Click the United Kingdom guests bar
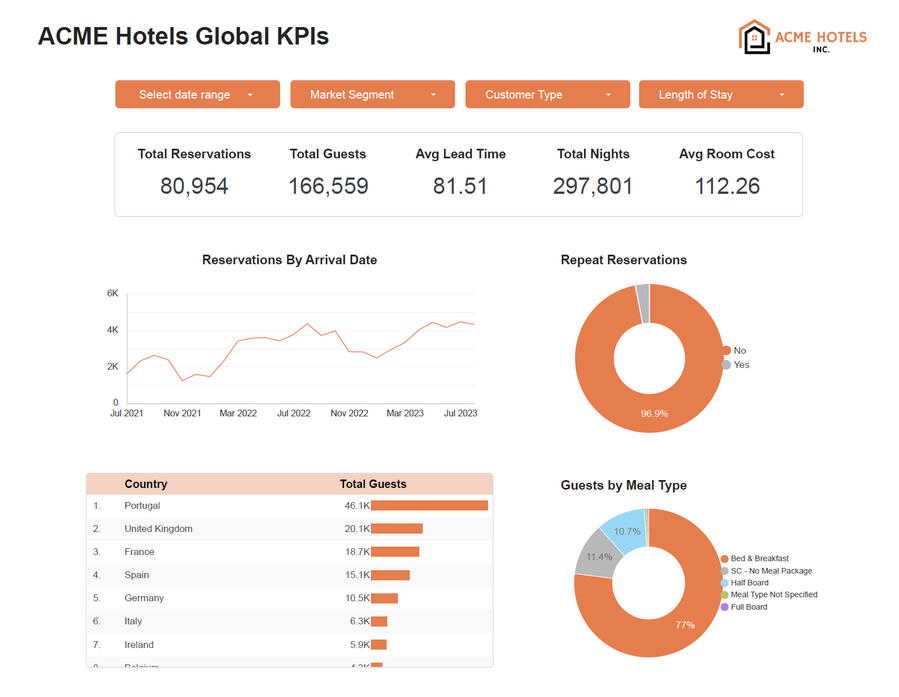Screen dimensions: 899x697 (397, 529)
